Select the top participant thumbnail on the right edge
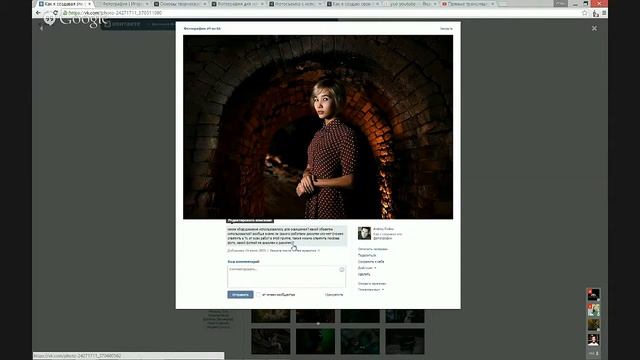This screenshot has height=360, width=640. click(593, 294)
